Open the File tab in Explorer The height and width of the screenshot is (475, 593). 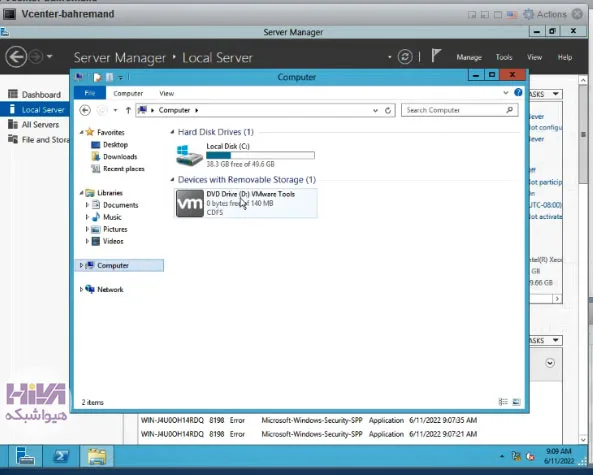click(x=90, y=93)
